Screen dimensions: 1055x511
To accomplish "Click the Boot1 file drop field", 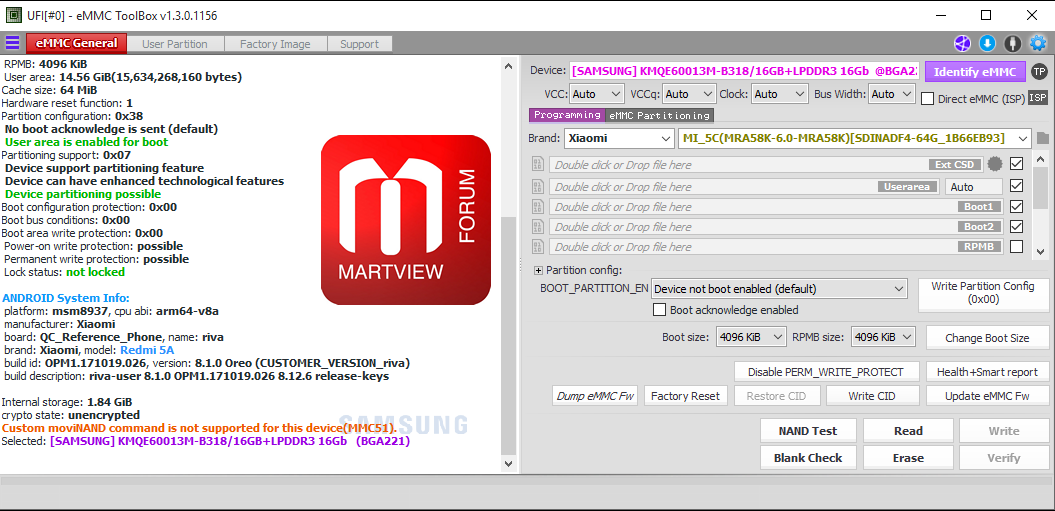I will tap(776, 207).
